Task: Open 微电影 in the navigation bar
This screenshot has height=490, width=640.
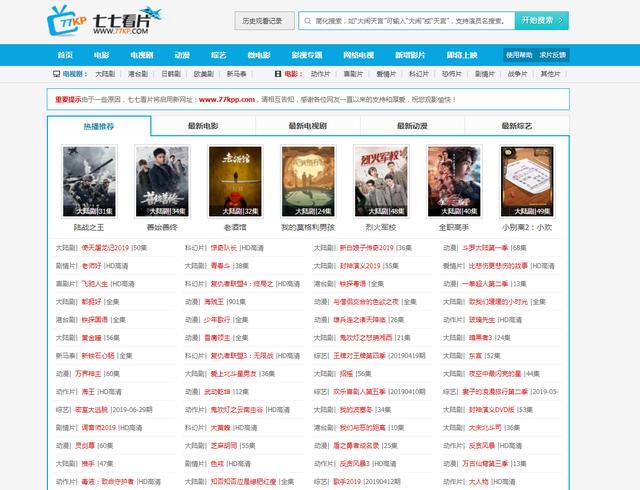Action: click(259, 55)
